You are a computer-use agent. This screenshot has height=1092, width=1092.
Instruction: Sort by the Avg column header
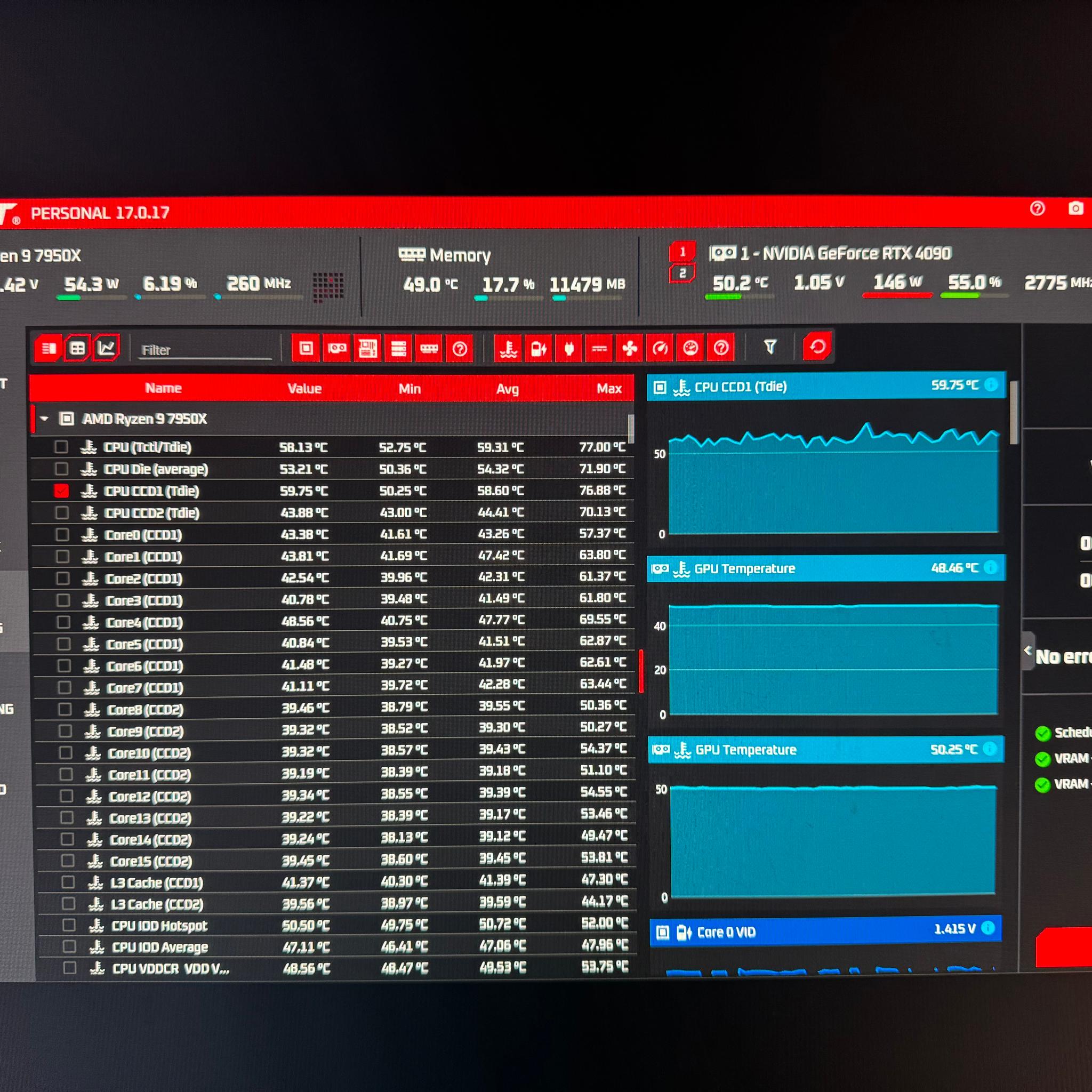(508, 389)
